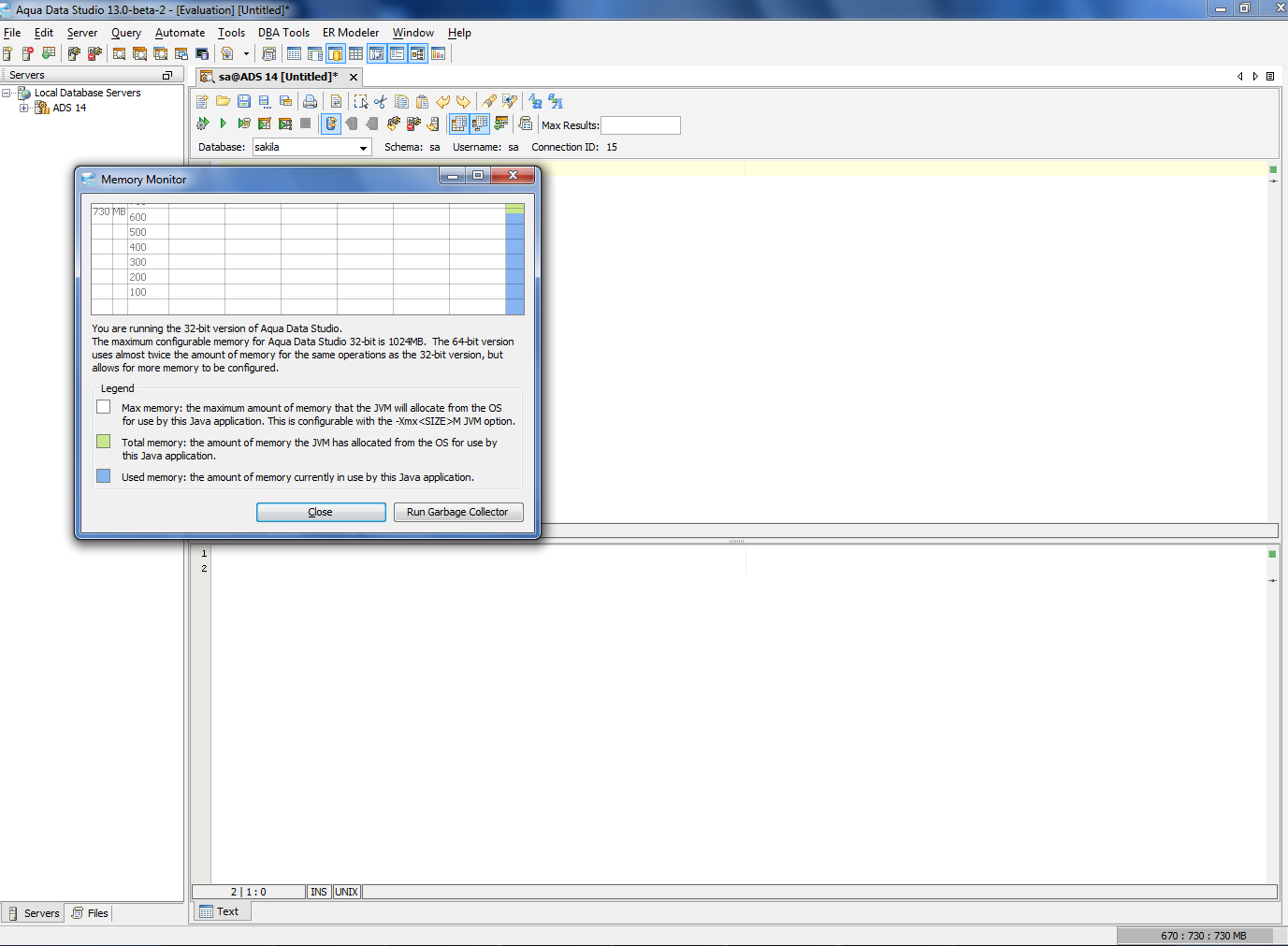Click Close in the Memory Monitor

321,512
